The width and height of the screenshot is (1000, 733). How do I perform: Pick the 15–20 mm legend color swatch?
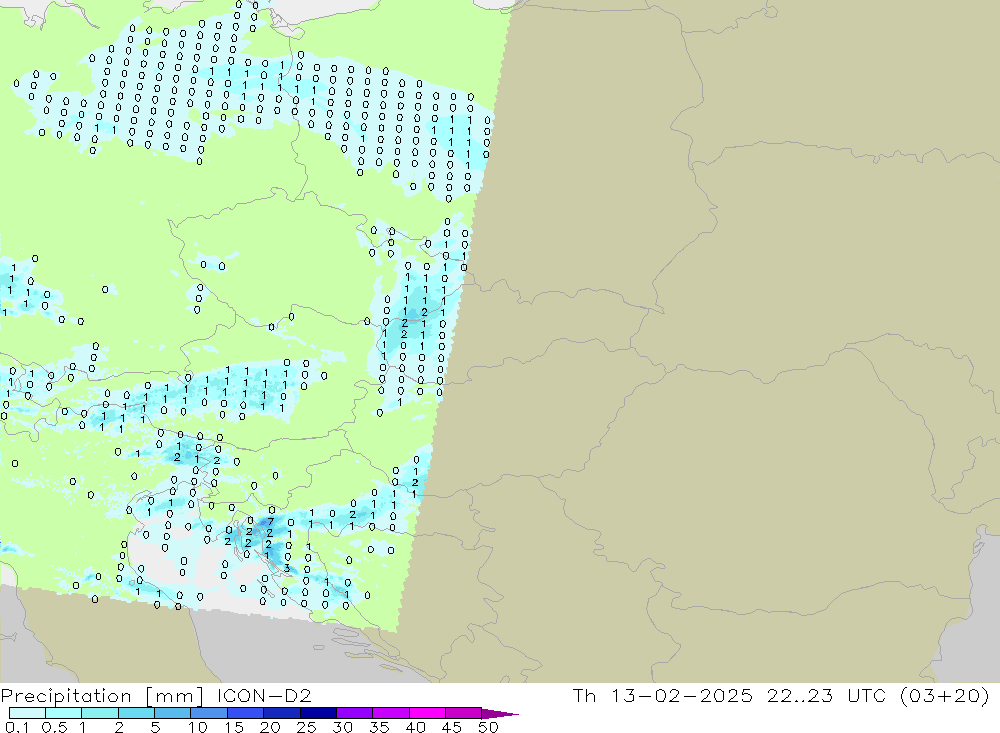[x=246, y=713]
